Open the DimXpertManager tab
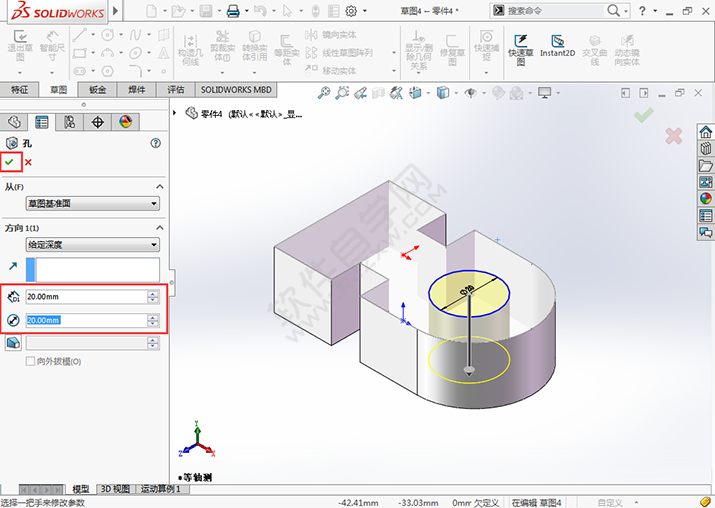 click(98, 122)
